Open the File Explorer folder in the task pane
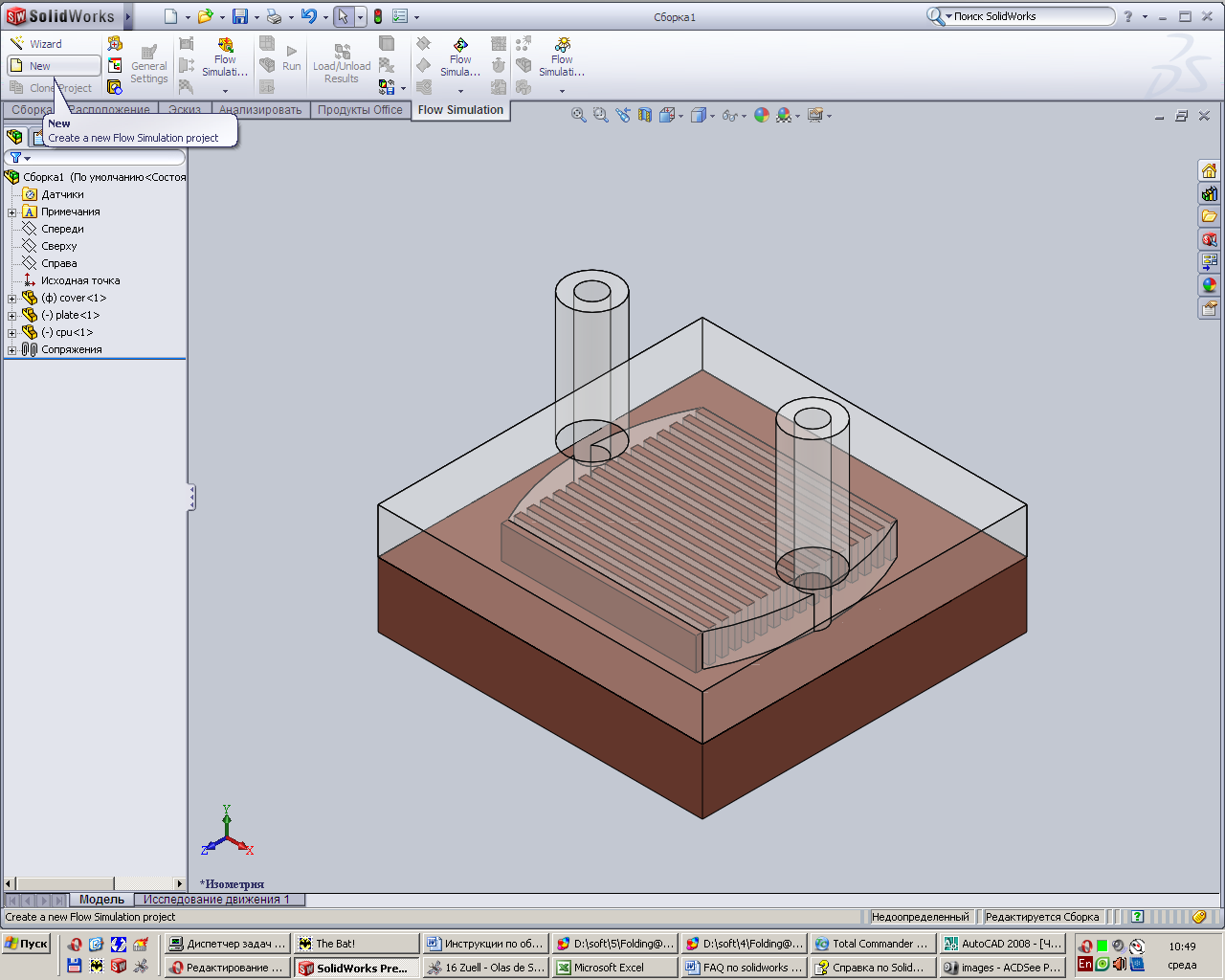The height and width of the screenshot is (980, 1225). (x=1209, y=216)
